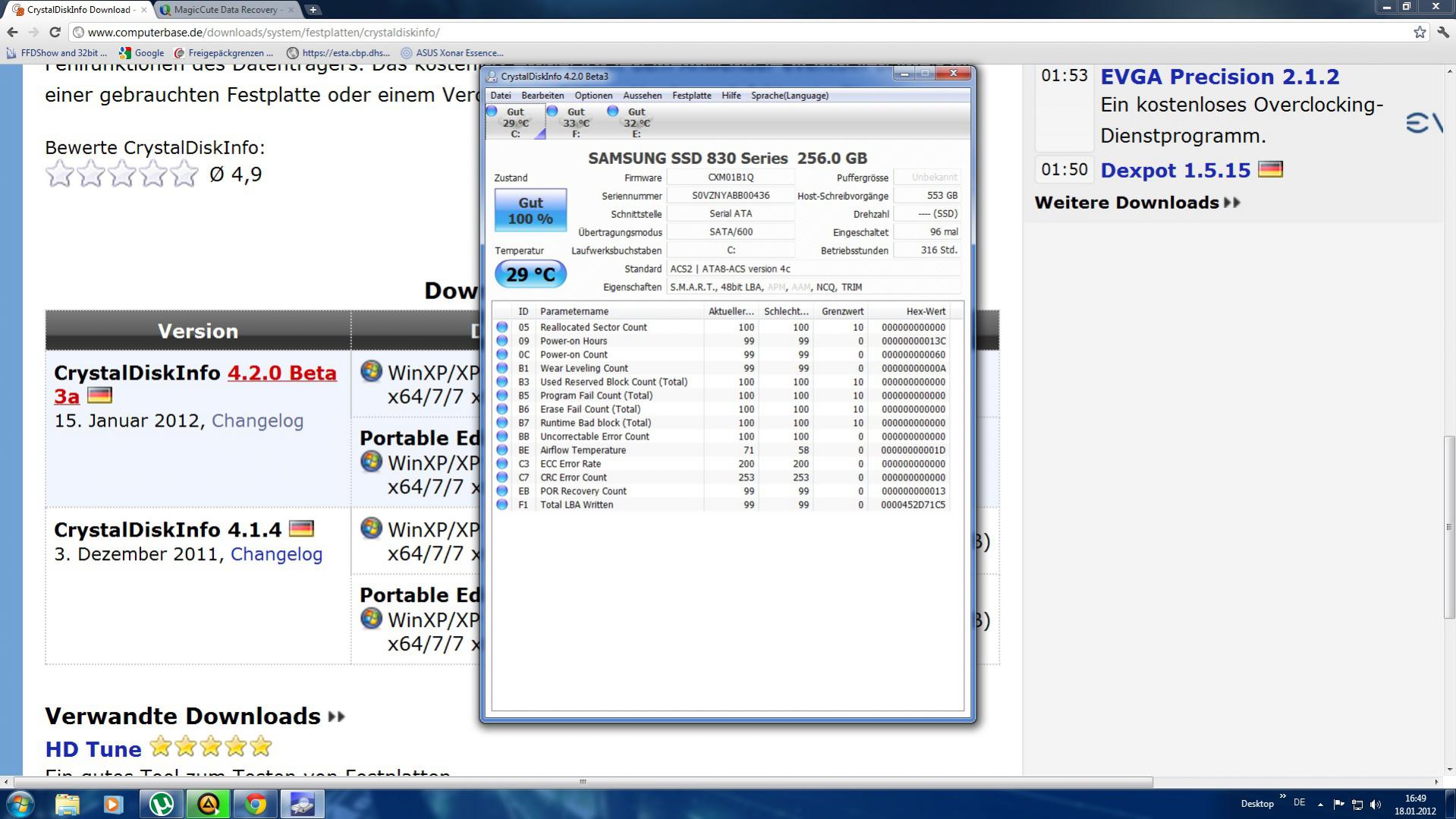Click the Grenzwert column header
This screenshot has width=1456, height=819.
841,311
